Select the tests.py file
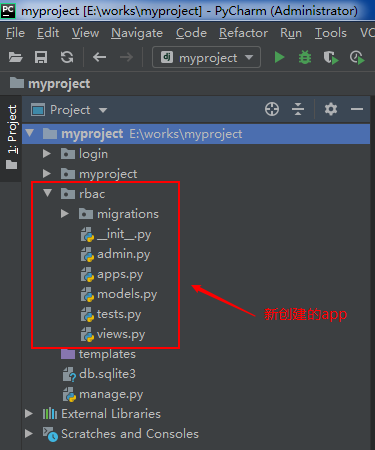Image resolution: width=375 pixels, height=450 pixels. pyautogui.click(x=111, y=314)
